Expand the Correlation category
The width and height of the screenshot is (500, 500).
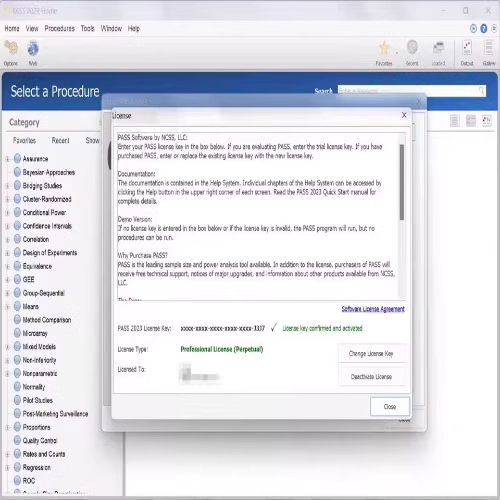click(7, 239)
